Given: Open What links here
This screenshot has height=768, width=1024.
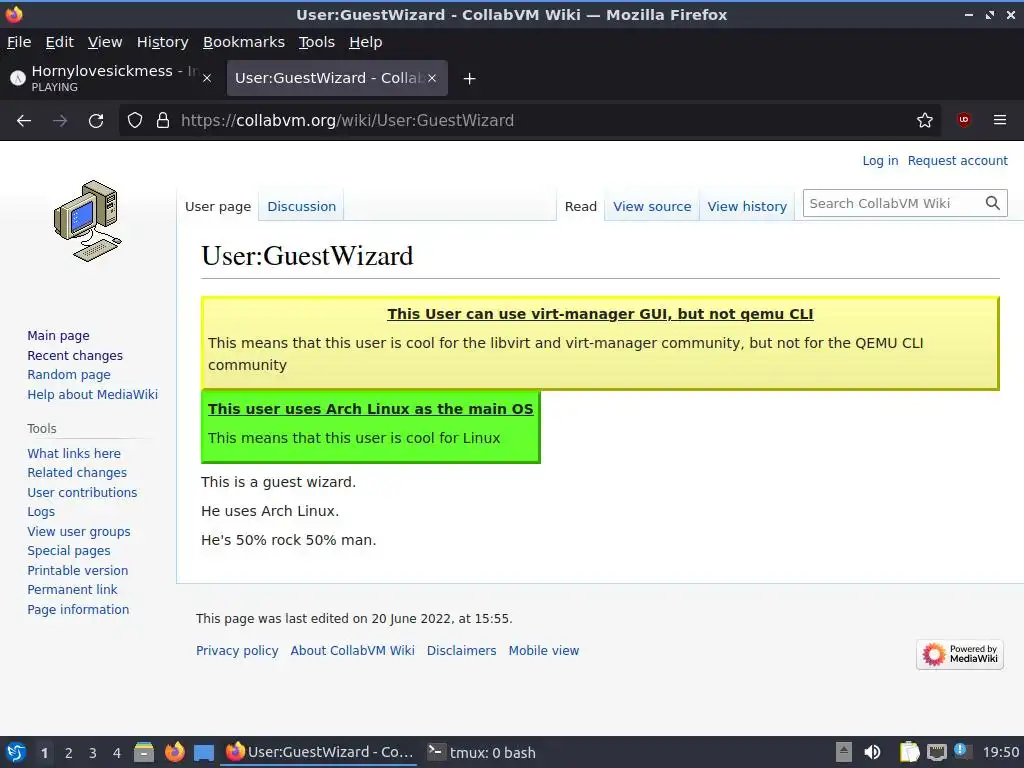Looking at the screenshot, I should coord(74,453).
